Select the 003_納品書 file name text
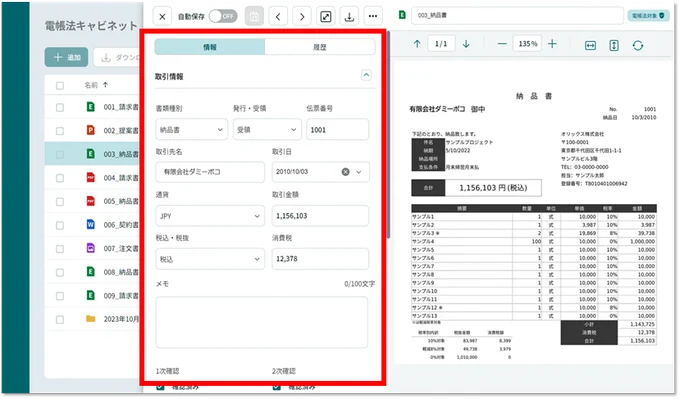Screen dimensions: 680x399 click(432, 16)
